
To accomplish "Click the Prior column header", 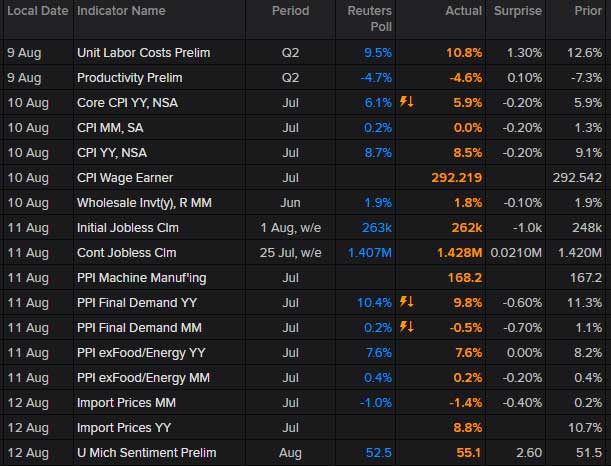I will coord(588,11).
